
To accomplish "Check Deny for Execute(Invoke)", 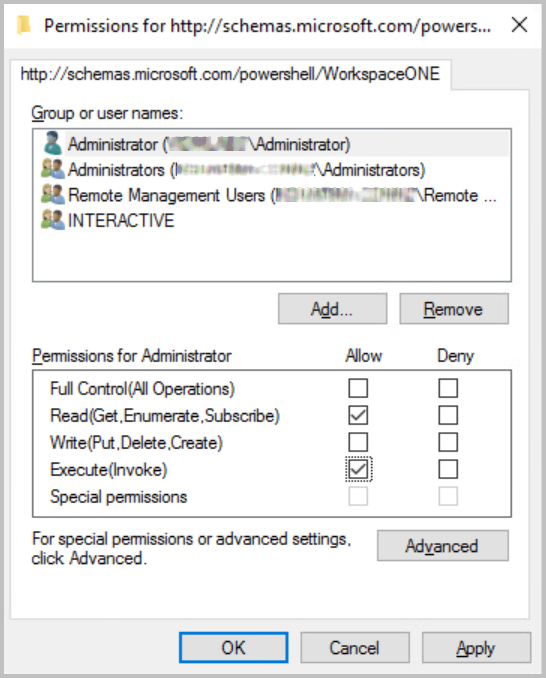I will [448, 469].
